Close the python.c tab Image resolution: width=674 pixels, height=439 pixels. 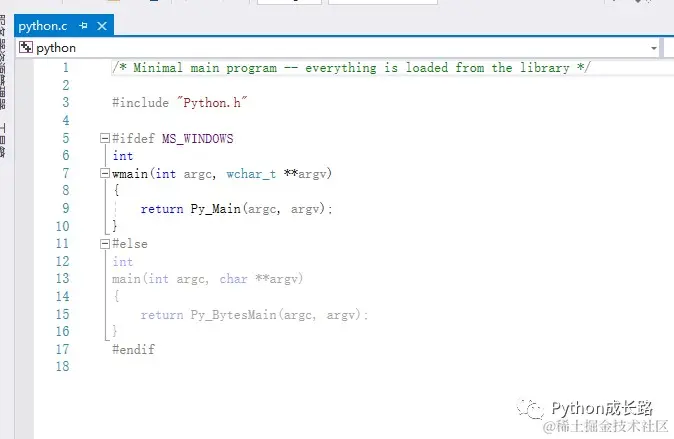[x=102, y=26]
